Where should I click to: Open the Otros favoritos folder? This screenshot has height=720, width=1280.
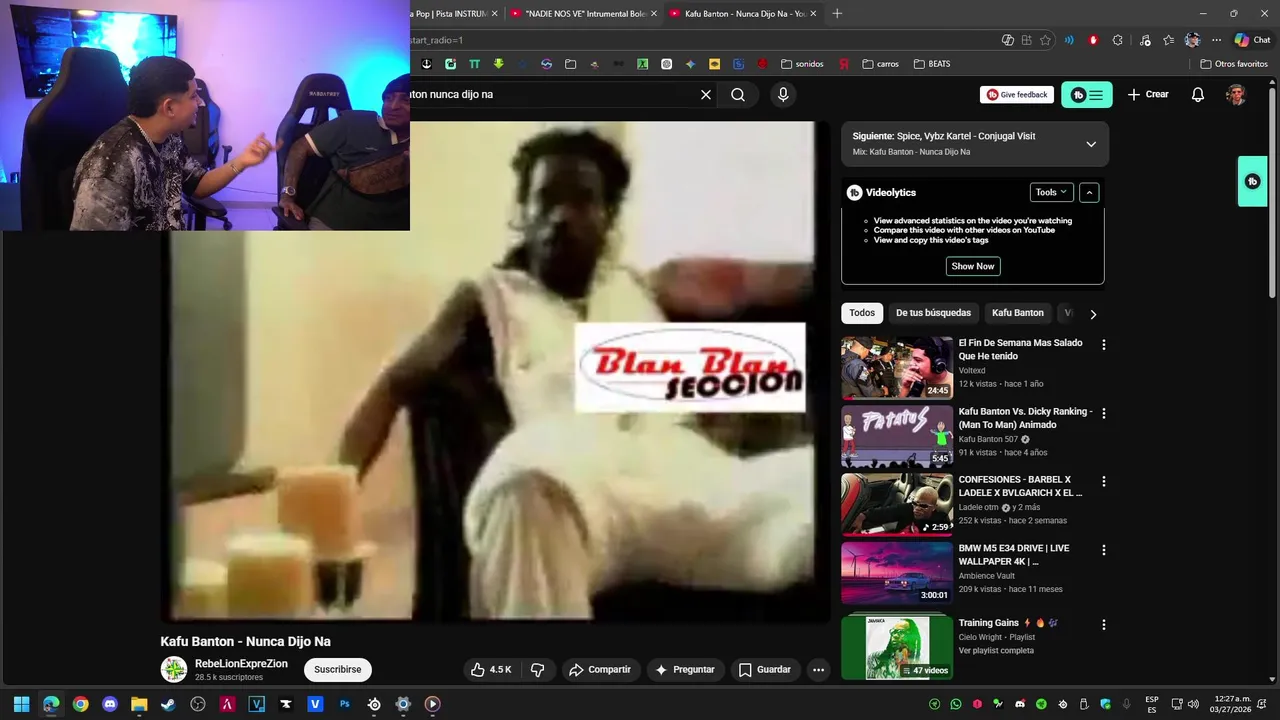pos(1234,64)
